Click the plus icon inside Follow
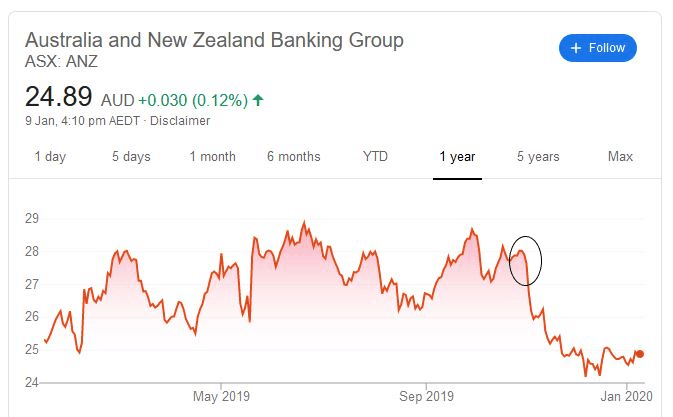 [575, 48]
